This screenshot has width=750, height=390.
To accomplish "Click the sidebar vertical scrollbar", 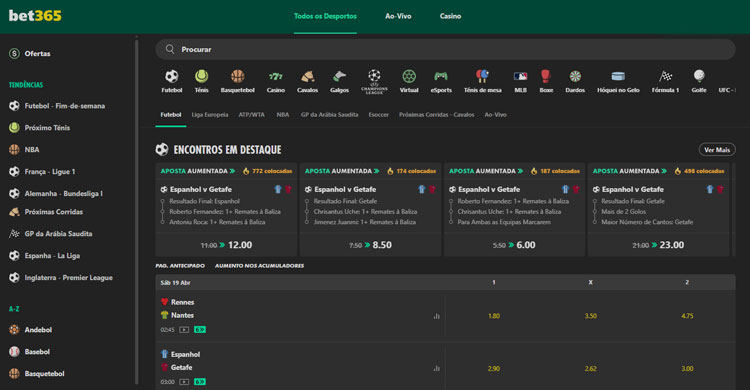I will click(136, 211).
